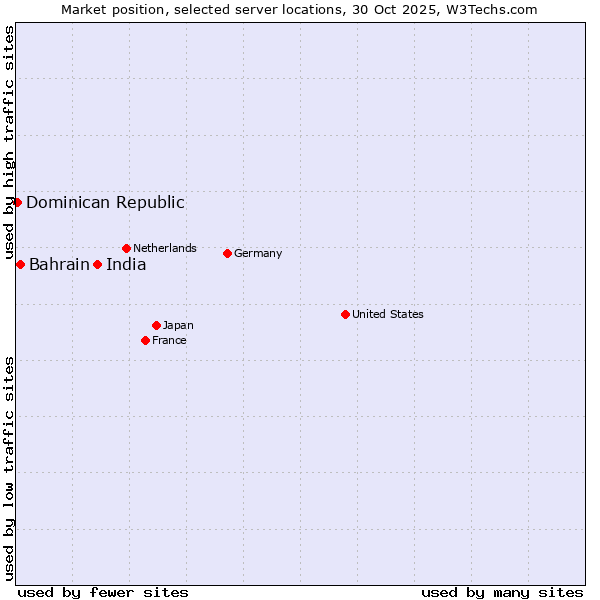
Task: Click the India label text
Action: click(x=126, y=265)
